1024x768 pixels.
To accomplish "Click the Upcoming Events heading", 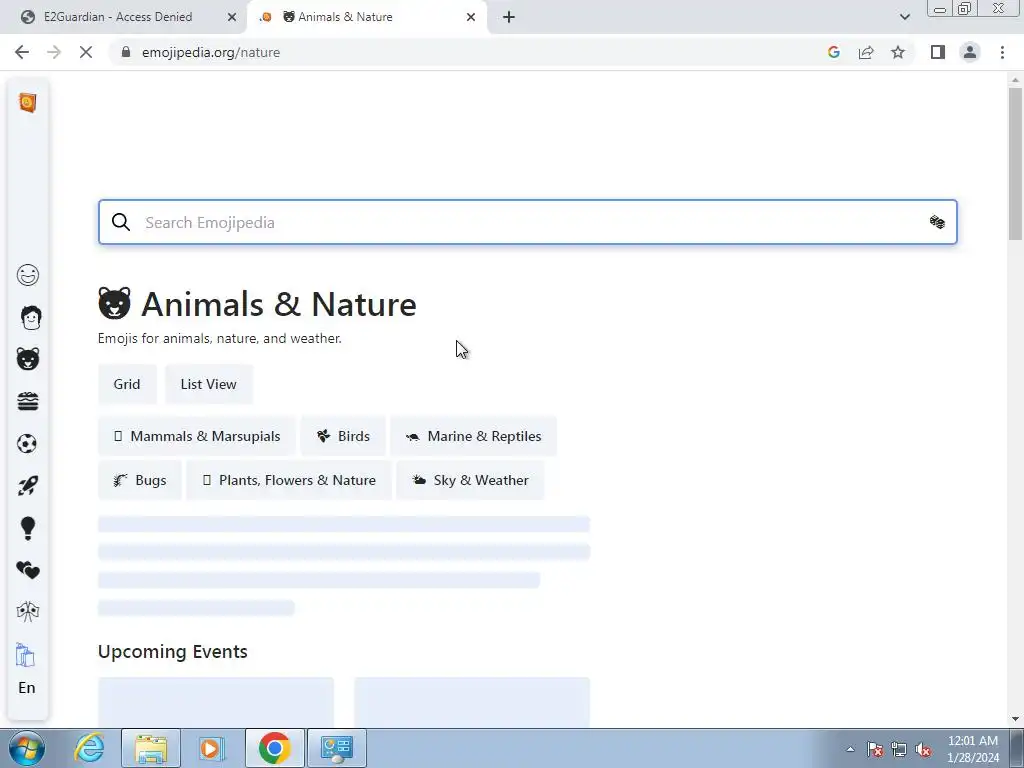I will pos(172,652).
